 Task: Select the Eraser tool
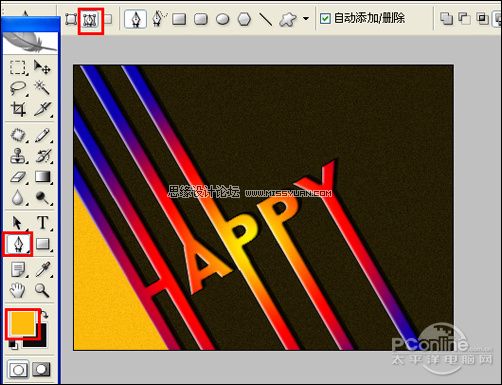[x=18, y=177]
